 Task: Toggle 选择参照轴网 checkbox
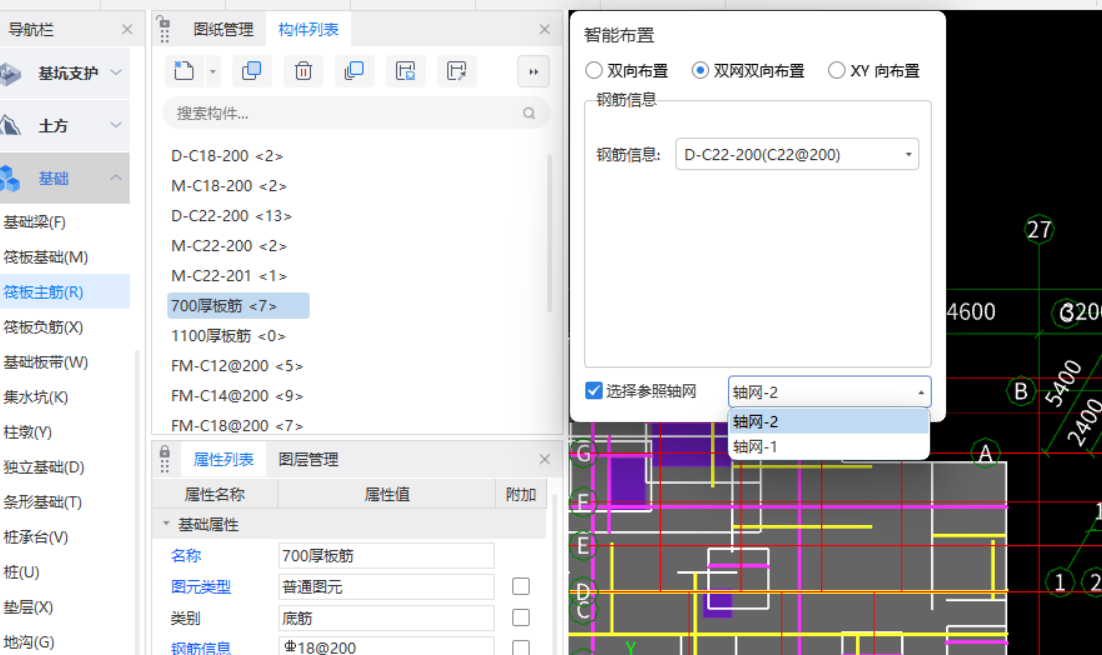pos(594,391)
